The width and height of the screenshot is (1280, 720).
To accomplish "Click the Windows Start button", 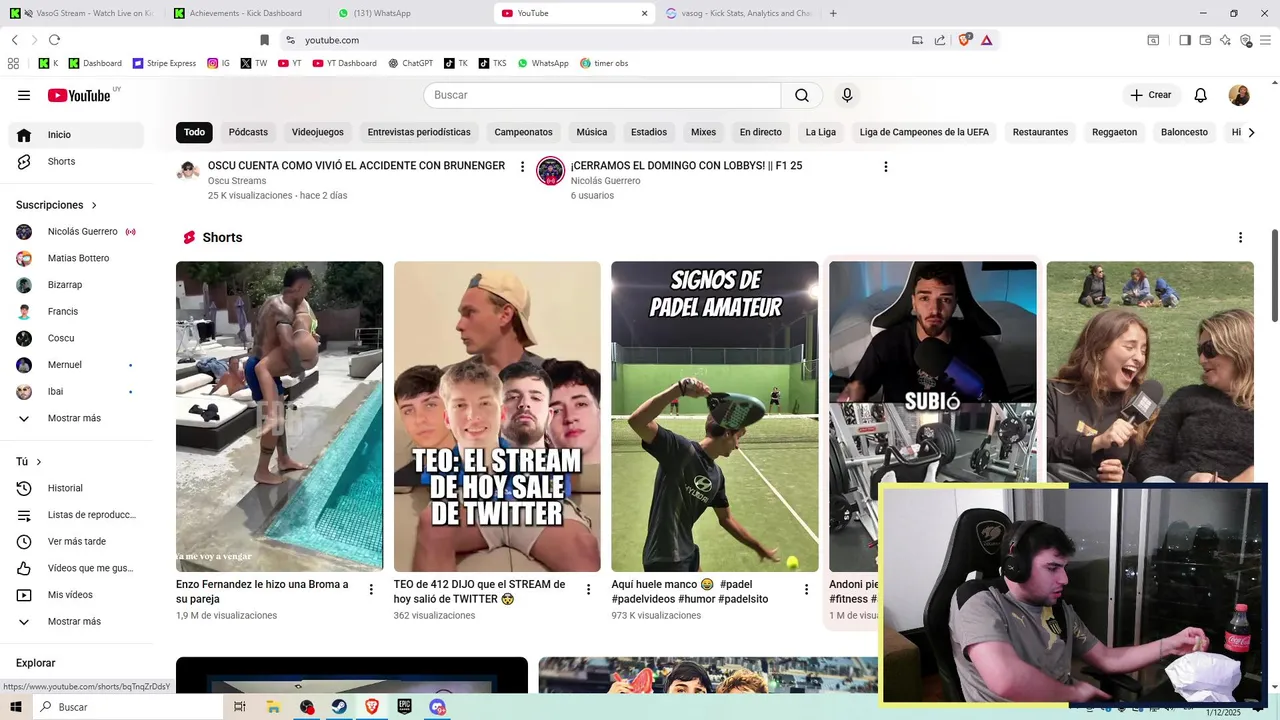I will click(15, 707).
